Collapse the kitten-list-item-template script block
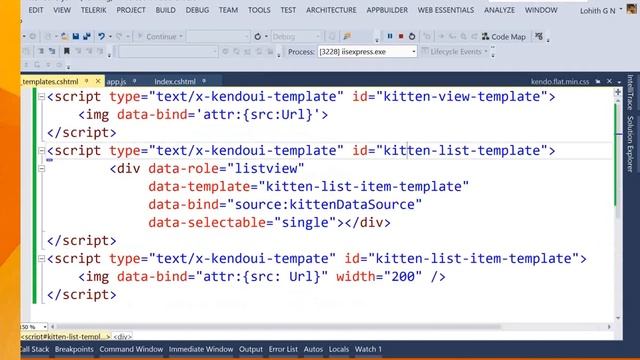Viewport: 640px width, 360px height. tap(41, 258)
